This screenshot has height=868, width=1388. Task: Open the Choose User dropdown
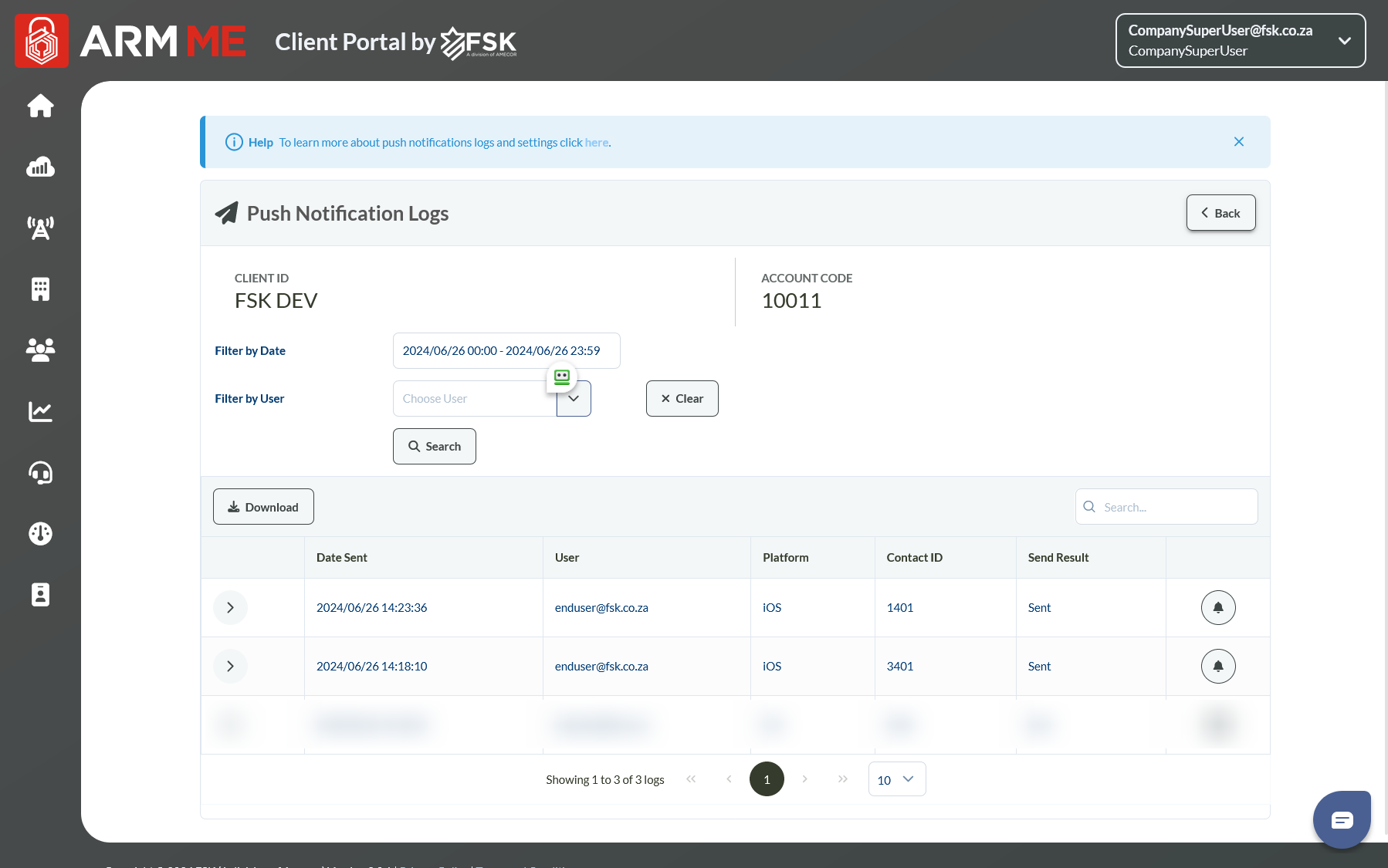pos(573,399)
